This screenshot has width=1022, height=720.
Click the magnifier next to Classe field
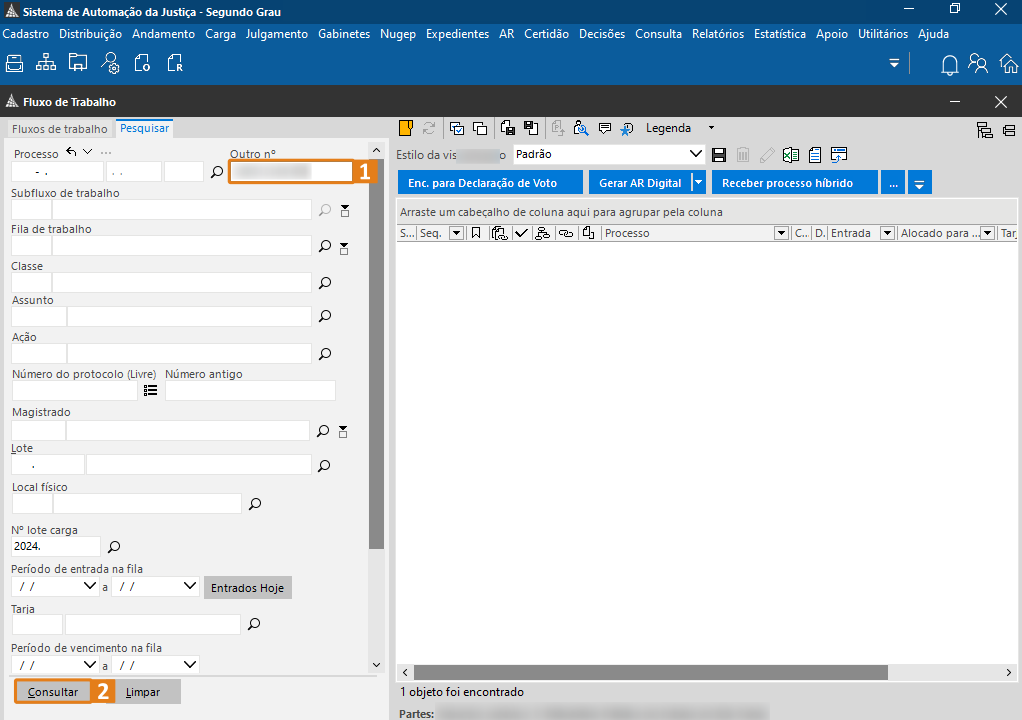tap(325, 283)
